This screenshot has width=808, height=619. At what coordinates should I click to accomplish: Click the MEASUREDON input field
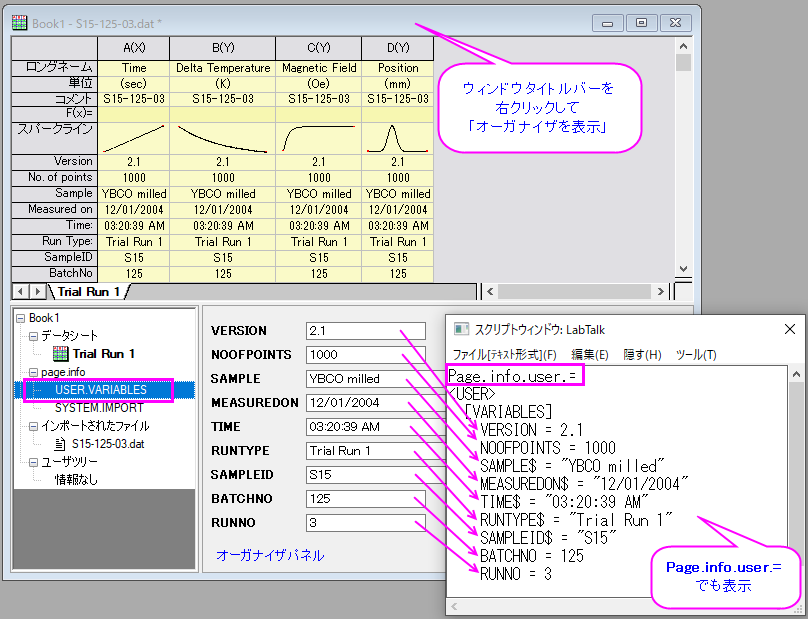376,403
